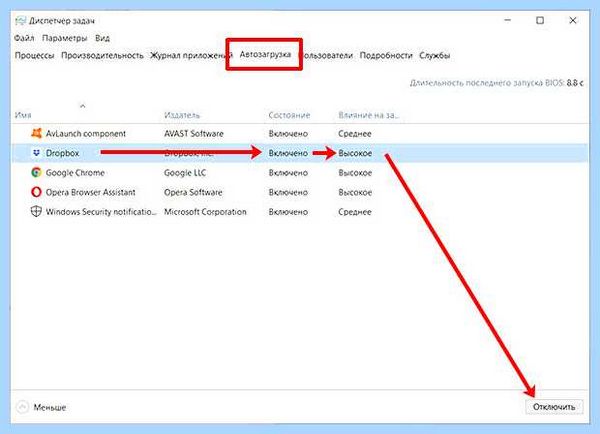This screenshot has height=434, width=600.
Task: Select the Dropbox row name
Action: 62,153
